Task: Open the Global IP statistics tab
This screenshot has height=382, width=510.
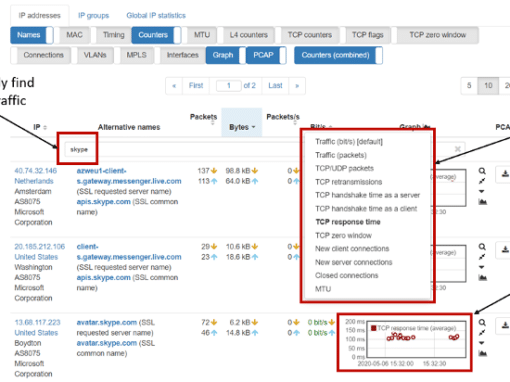Action: tap(156, 16)
